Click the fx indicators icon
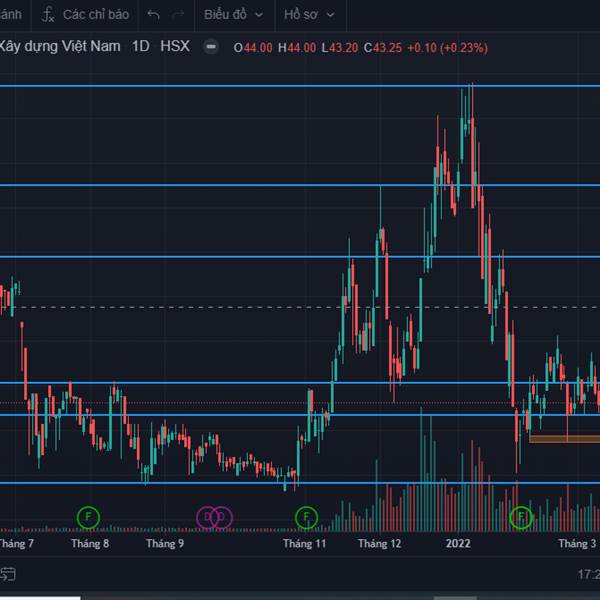 pos(48,15)
